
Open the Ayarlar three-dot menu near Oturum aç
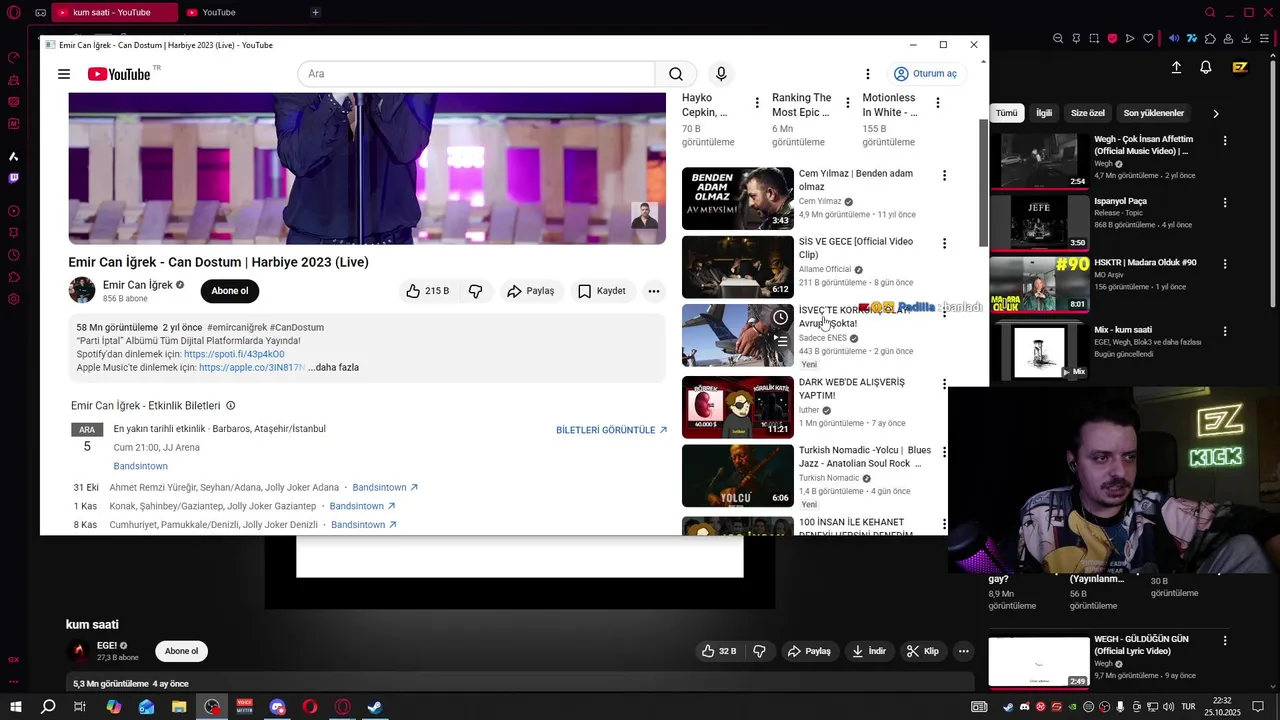point(868,74)
